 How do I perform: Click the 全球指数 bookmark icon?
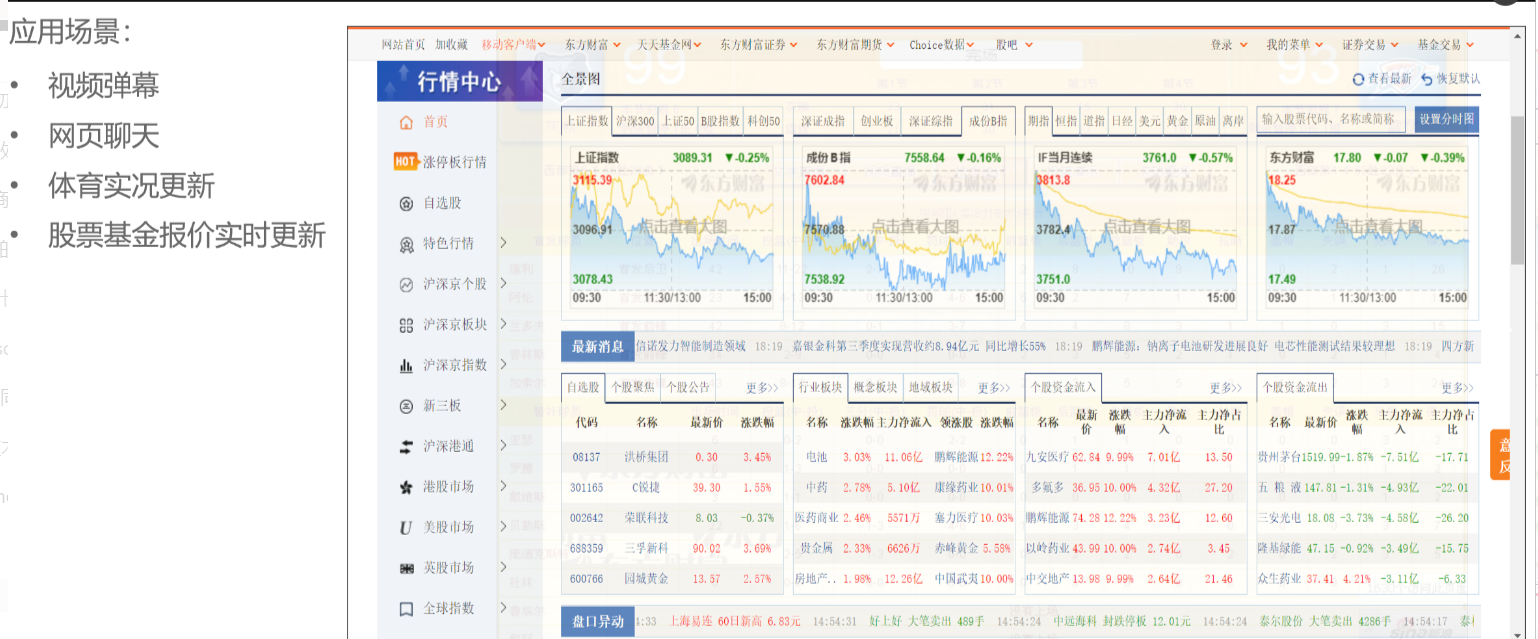click(x=406, y=609)
